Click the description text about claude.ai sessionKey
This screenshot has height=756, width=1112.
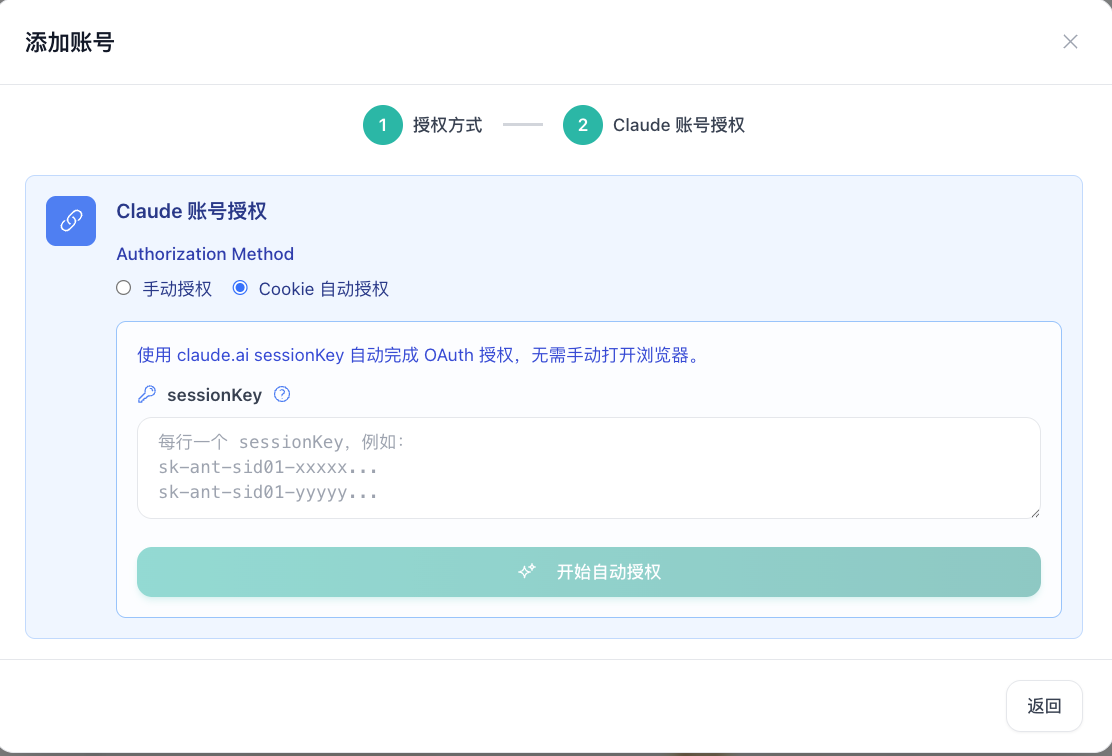418,355
